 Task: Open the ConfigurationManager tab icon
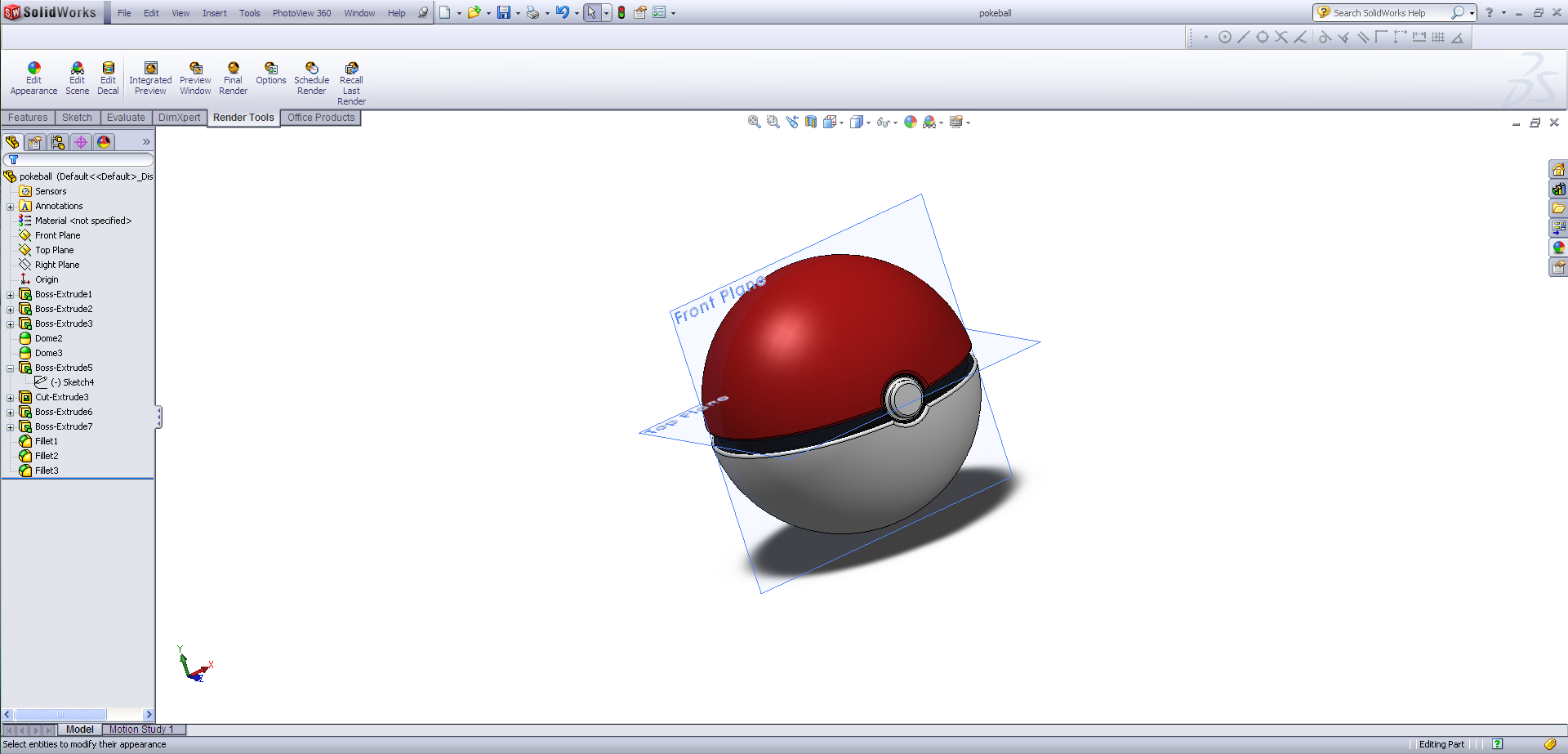pos(58,142)
